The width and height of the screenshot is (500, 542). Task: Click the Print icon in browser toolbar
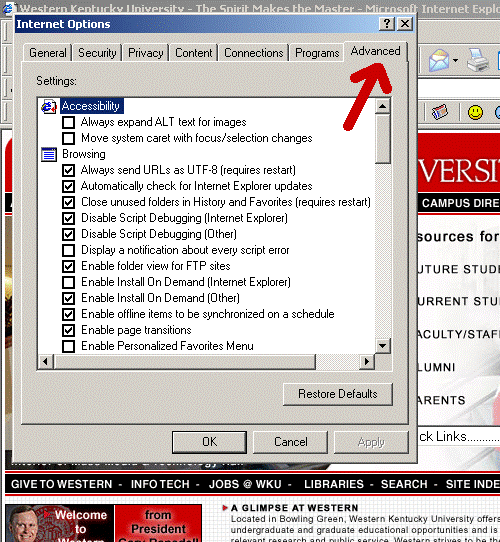pyautogui.click(x=478, y=60)
